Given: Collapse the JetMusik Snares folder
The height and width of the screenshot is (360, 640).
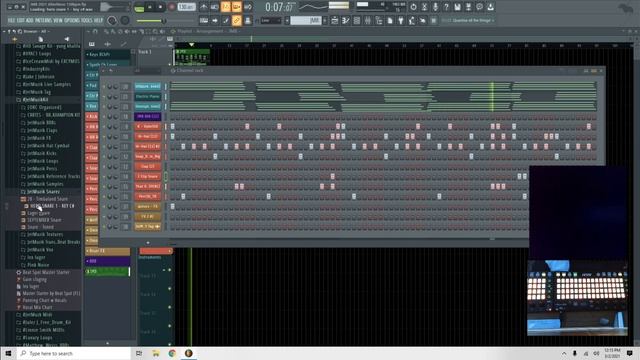Looking at the screenshot, I should pyautogui.click(x=40, y=191).
